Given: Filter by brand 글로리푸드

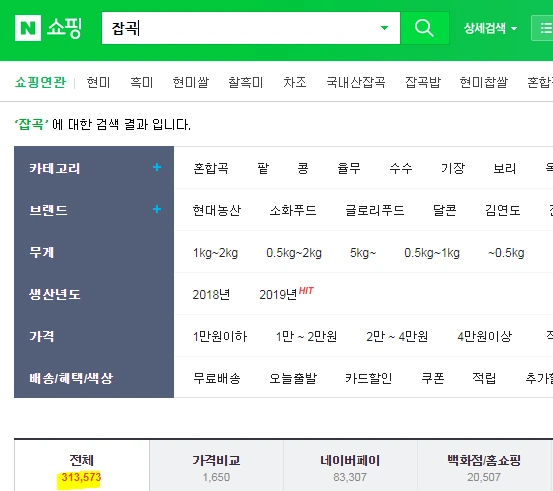Looking at the screenshot, I should pyautogui.click(x=375, y=210).
